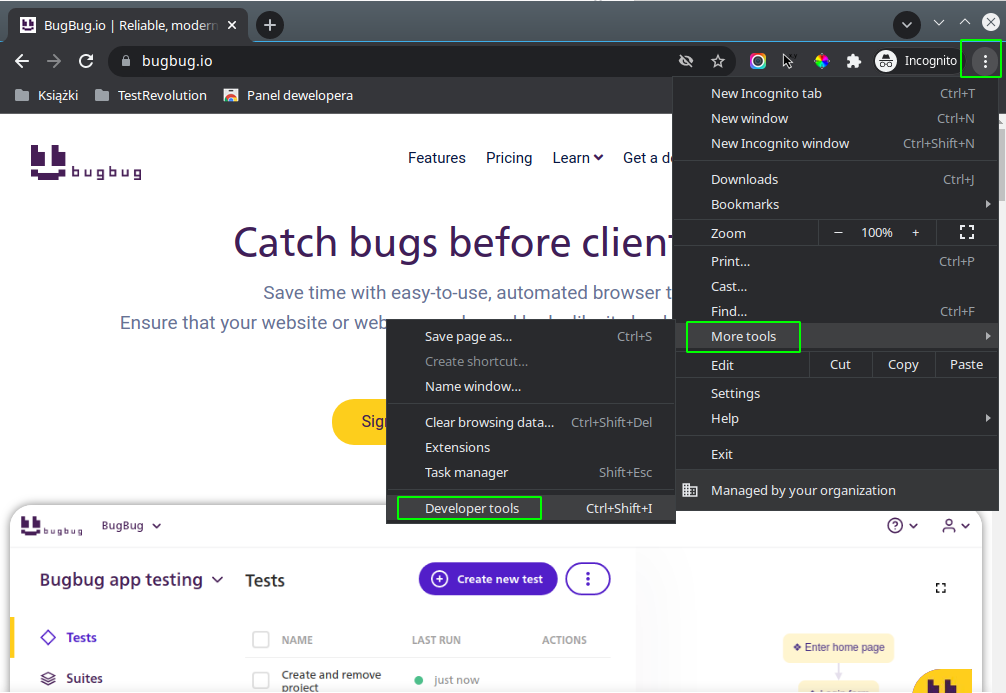Expand the Help submenu

tap(837, 418)
